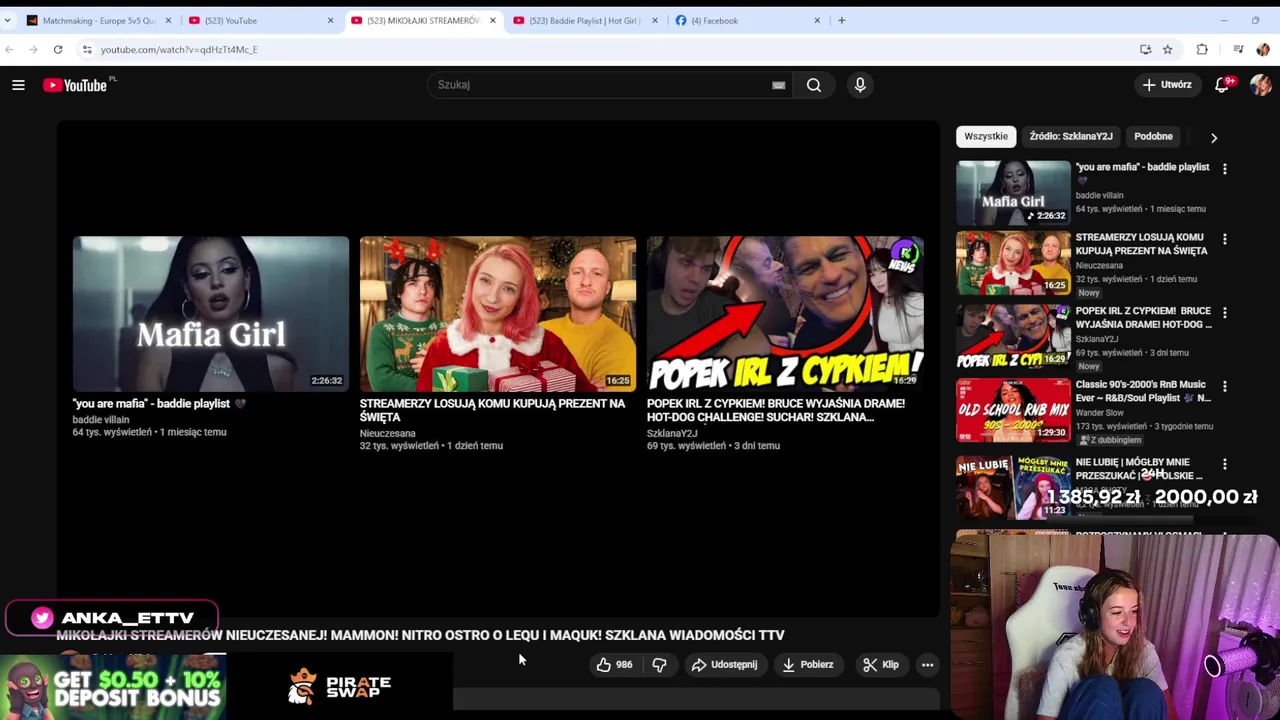Open the SzklanaY2J channel link on the POPEK IRL card
Screen dimensions: 1280x720
point(672,434)
